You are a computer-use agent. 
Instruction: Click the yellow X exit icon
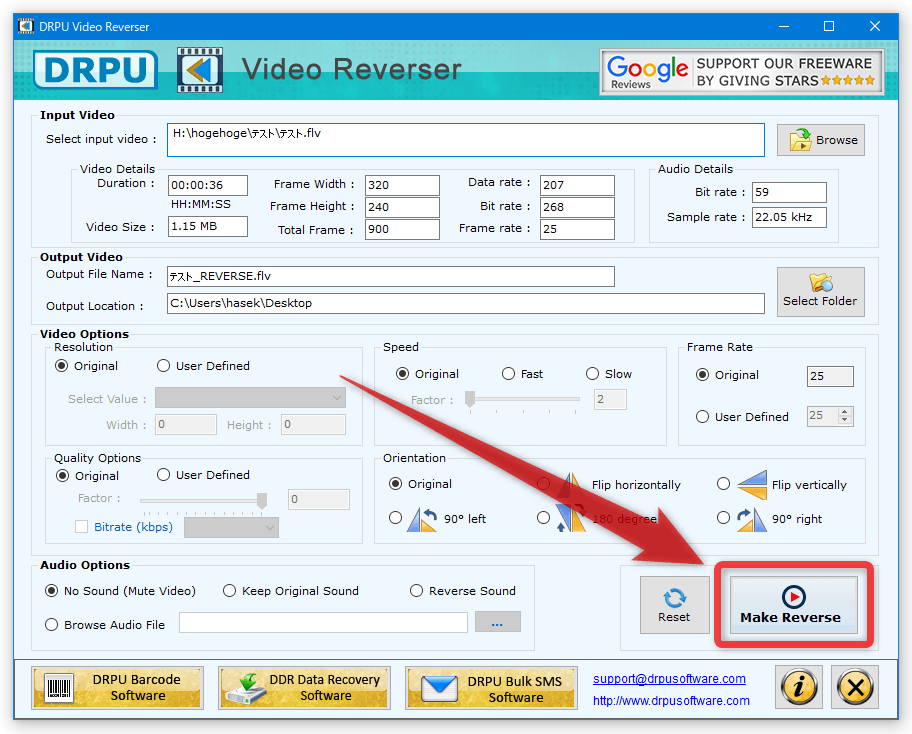click(x=856, y=687)
